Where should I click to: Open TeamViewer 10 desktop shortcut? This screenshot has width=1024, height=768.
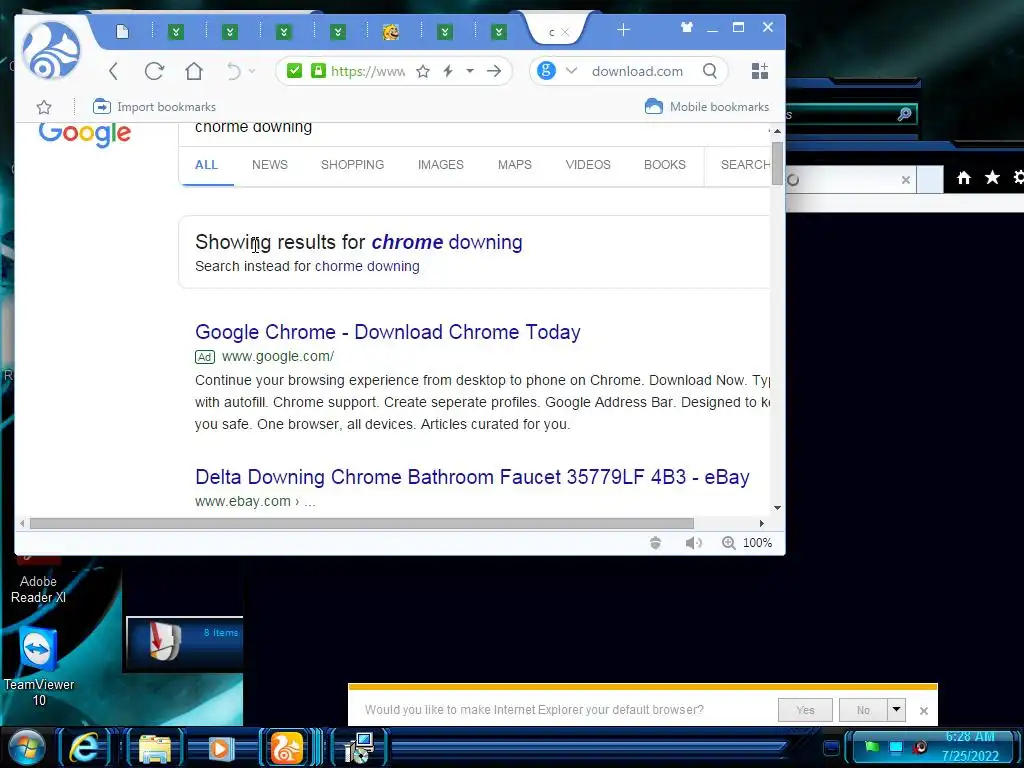(39, 666)
